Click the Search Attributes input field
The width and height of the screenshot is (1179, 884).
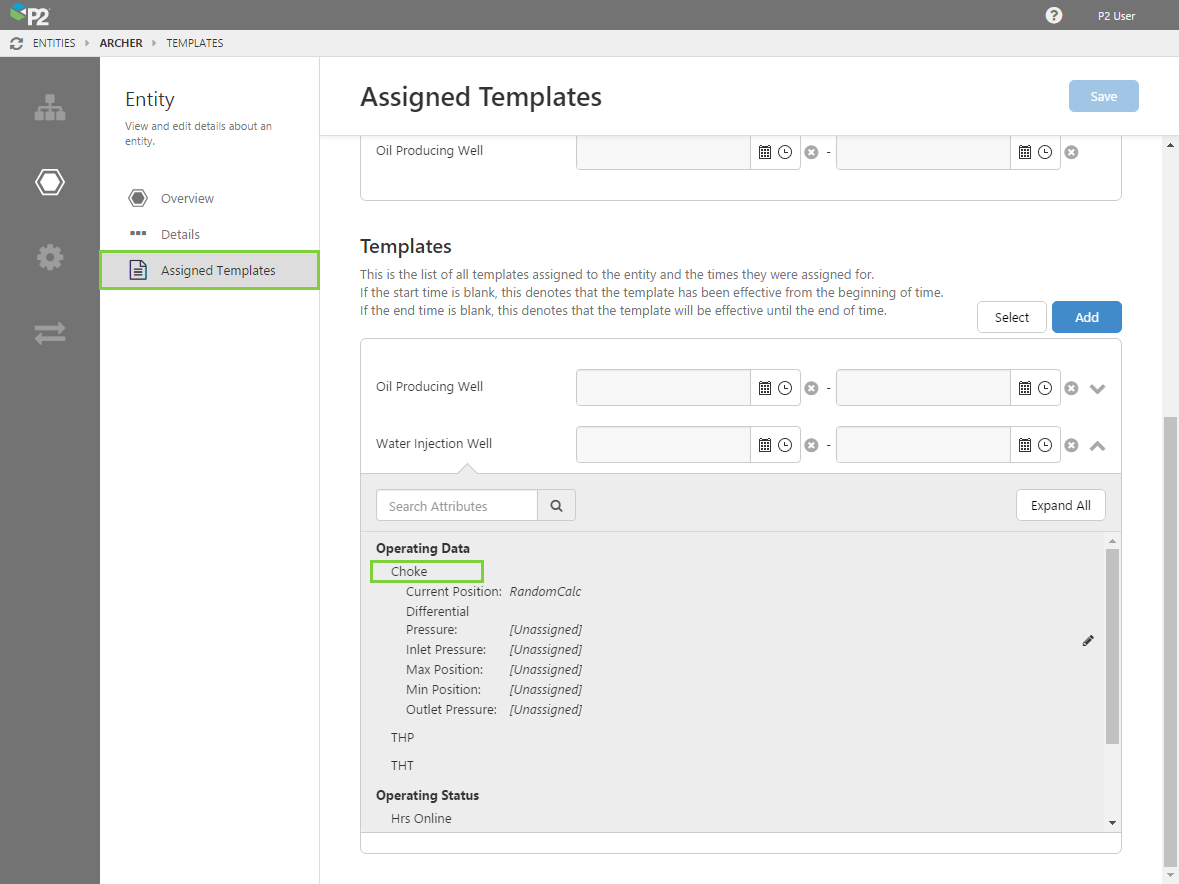tap(457, 506)
